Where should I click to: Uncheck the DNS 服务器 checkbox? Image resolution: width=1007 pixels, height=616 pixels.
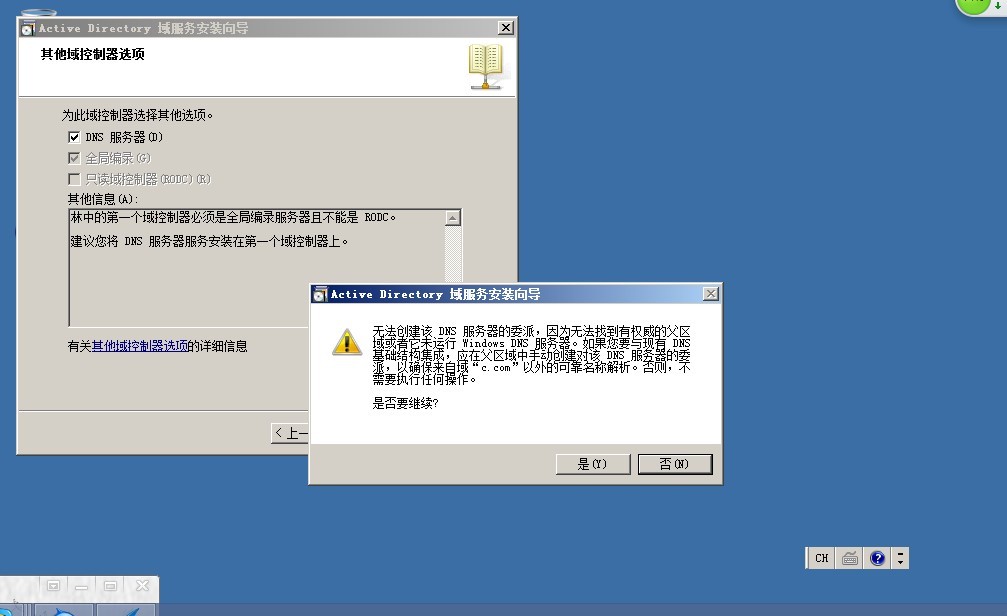[x=74, y=137]
